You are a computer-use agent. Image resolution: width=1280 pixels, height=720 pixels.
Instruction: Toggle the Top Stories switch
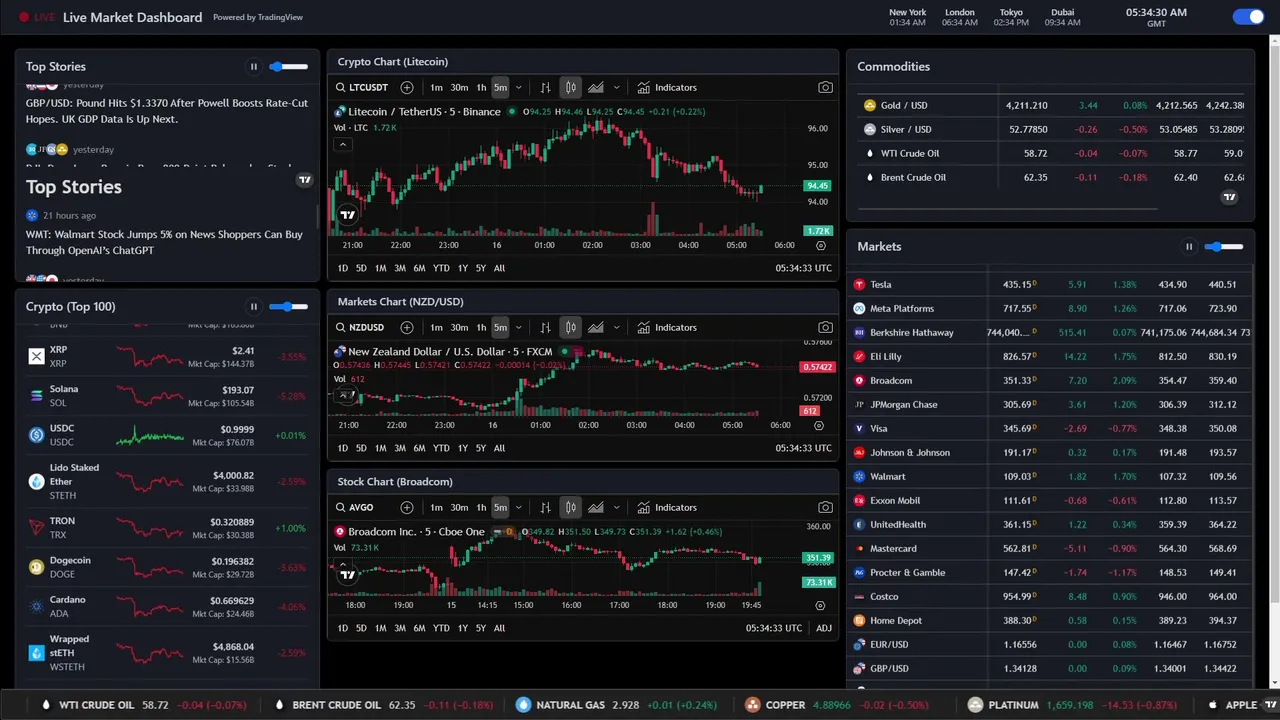[288, 67]
